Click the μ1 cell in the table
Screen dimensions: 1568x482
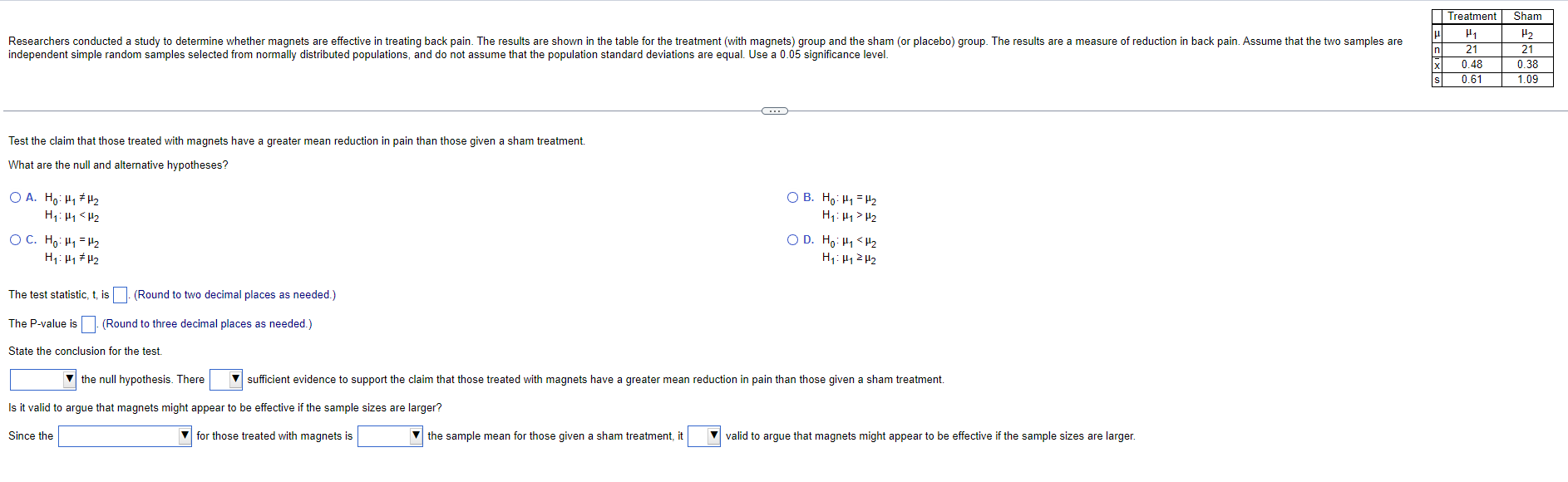pyautogui.click(x=1471, y=32)
